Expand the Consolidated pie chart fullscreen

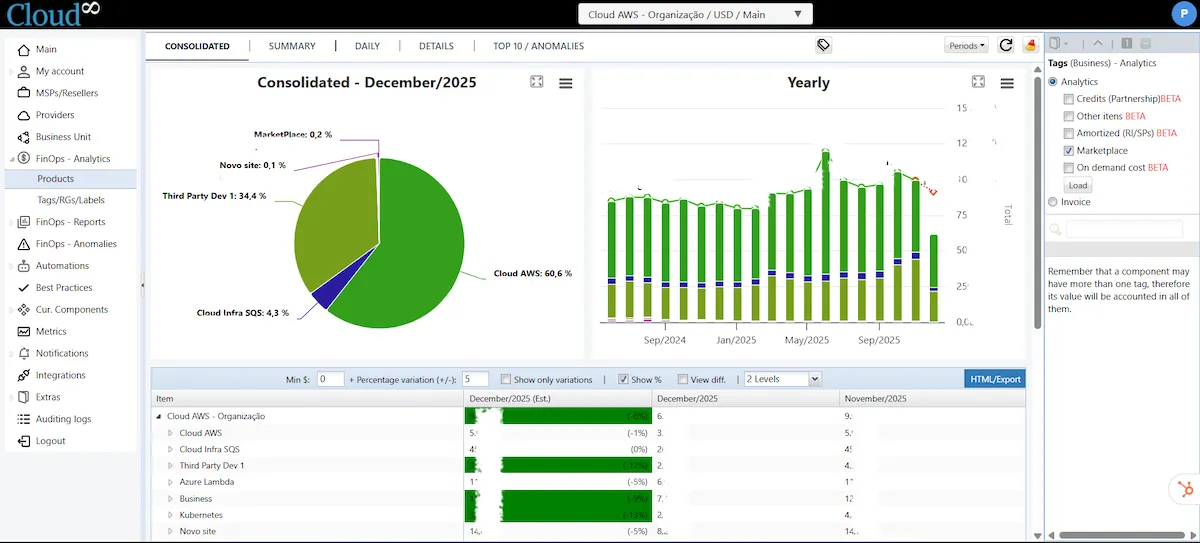(537, 82)
